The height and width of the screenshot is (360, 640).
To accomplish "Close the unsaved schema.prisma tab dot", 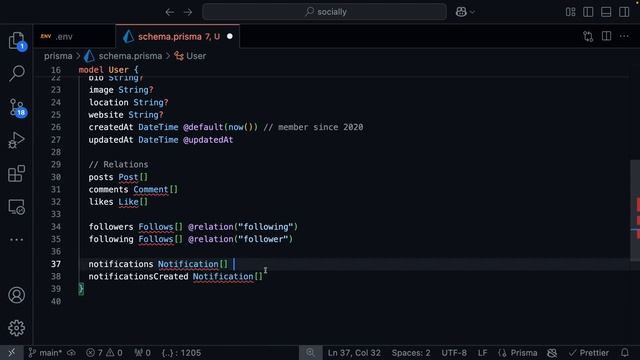I will [230, 37].
